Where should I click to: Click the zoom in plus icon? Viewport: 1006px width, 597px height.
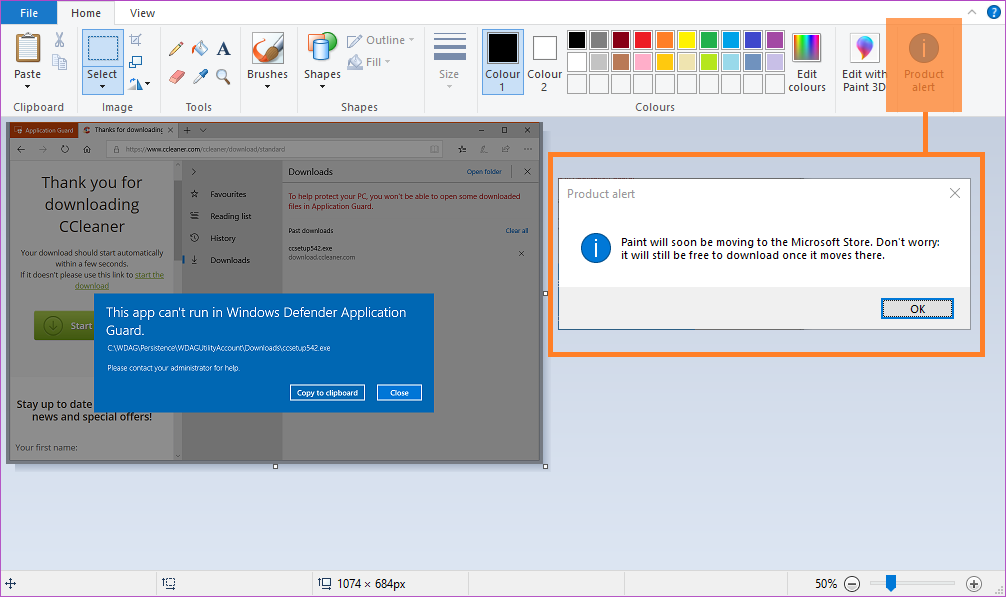pyautogui.click(x=974, y=584)
